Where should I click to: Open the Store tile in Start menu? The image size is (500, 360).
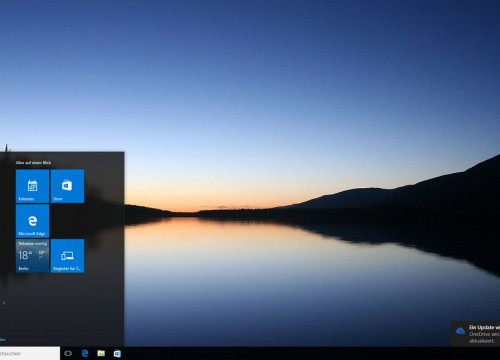click(67, 186)
